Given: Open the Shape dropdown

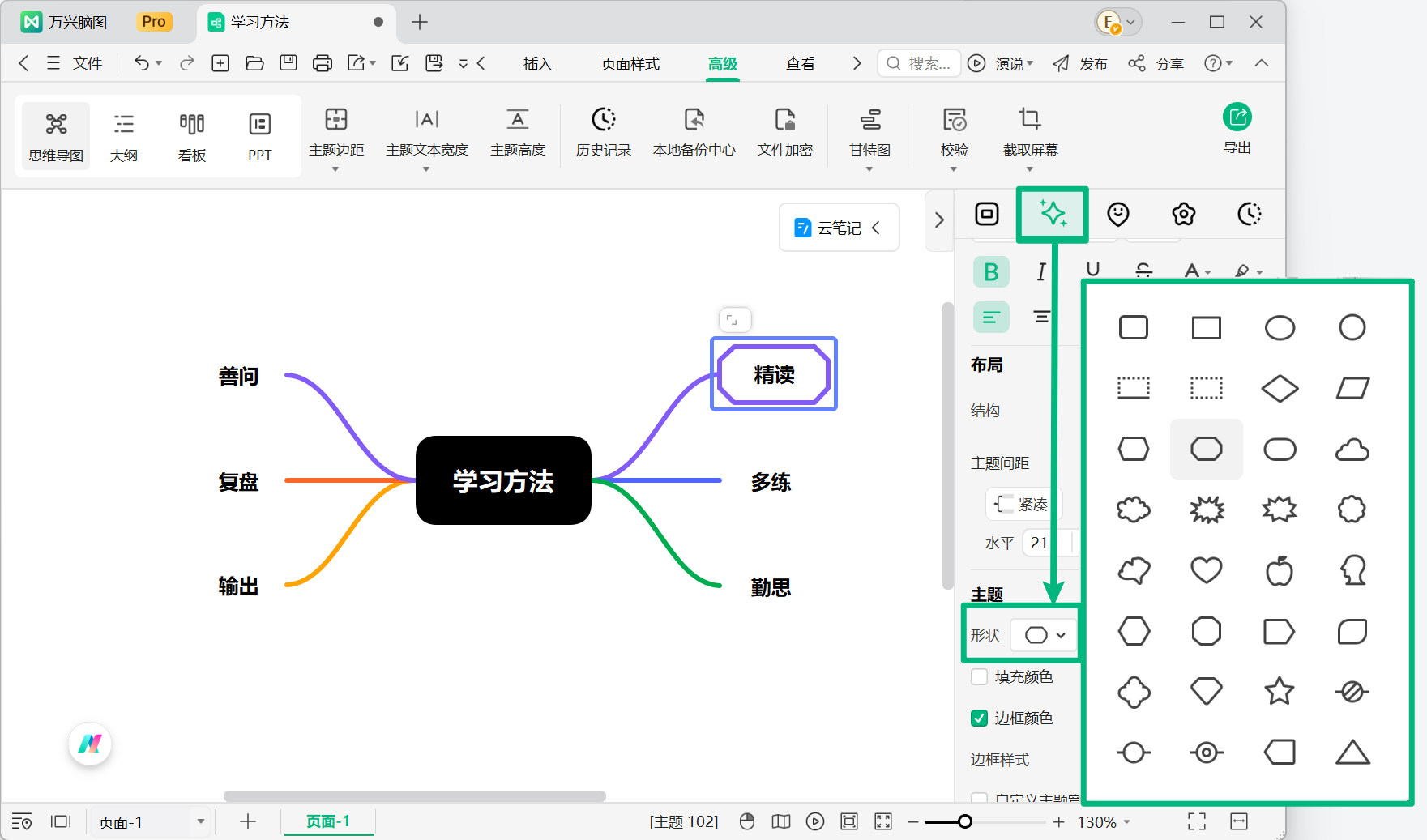Looking at the screenshot, I should pos(1044,635).
